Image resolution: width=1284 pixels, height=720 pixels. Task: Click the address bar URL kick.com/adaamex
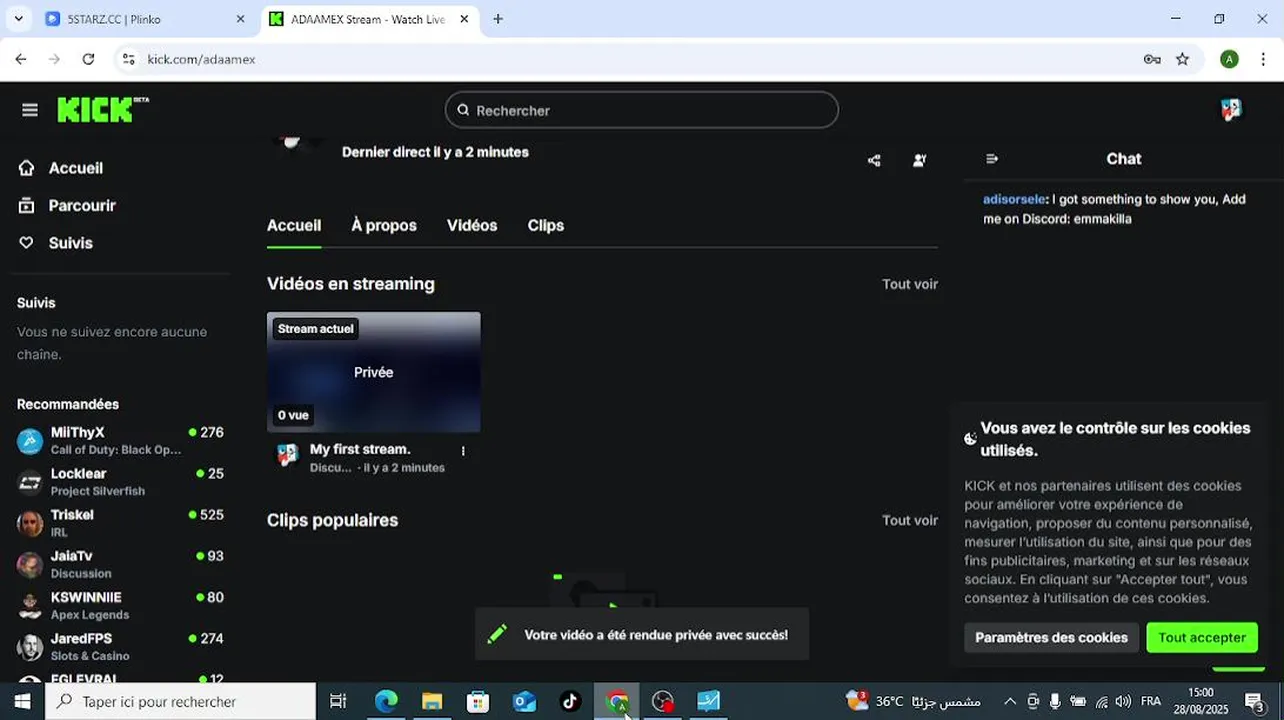(201, 59)
